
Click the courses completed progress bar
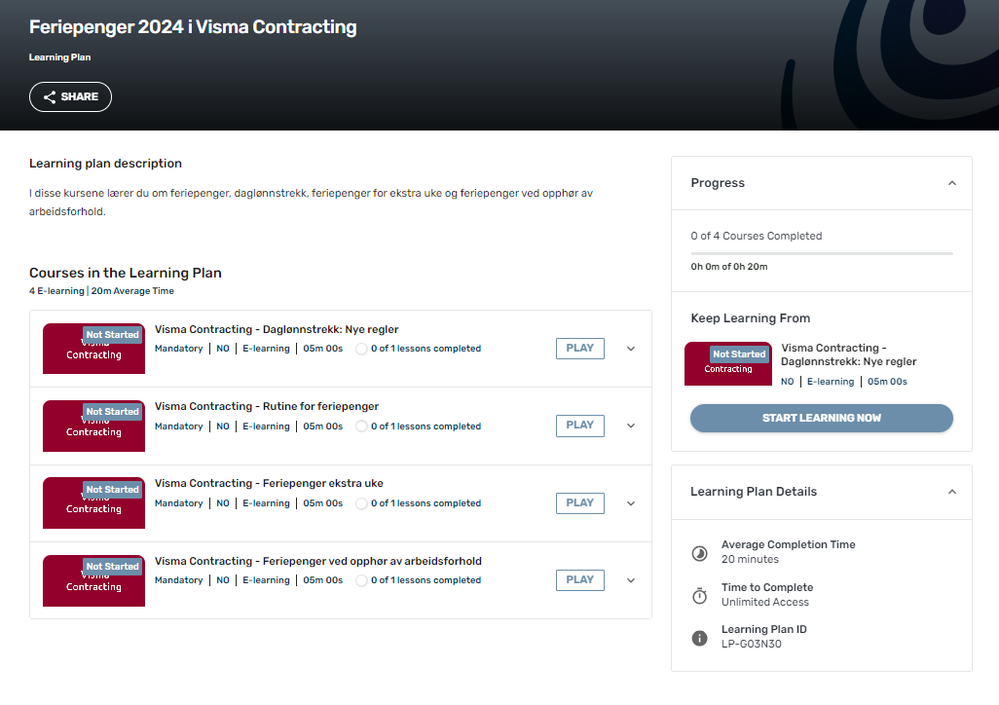(821, 254)
